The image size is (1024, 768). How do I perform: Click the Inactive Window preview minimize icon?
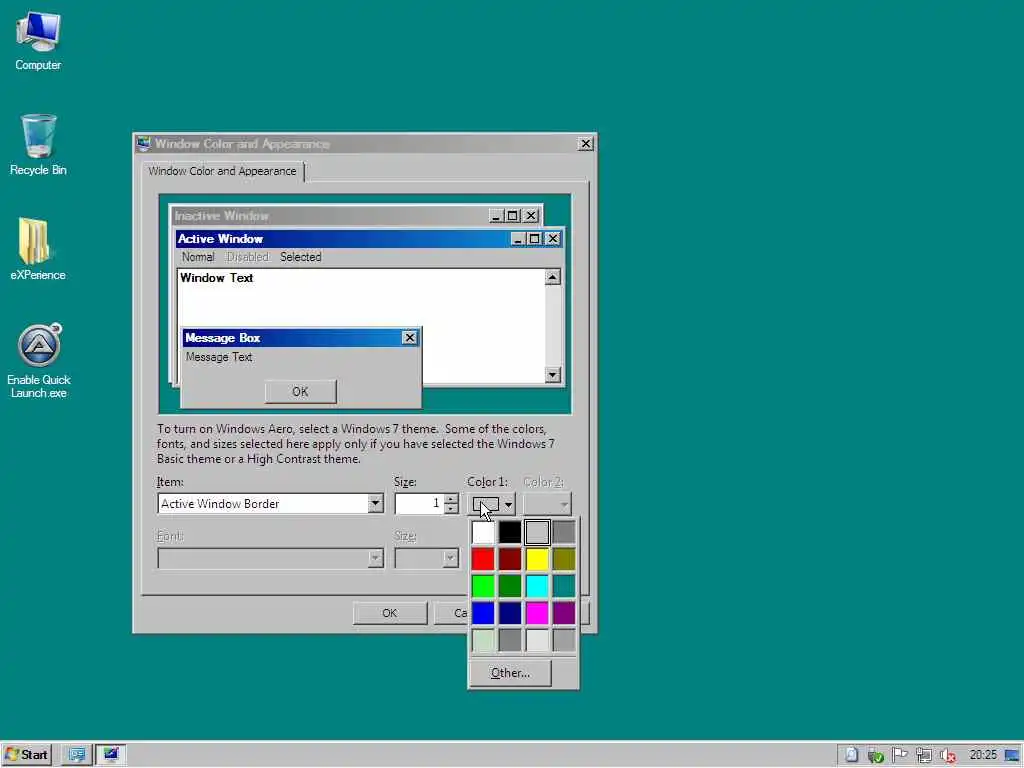496,216
